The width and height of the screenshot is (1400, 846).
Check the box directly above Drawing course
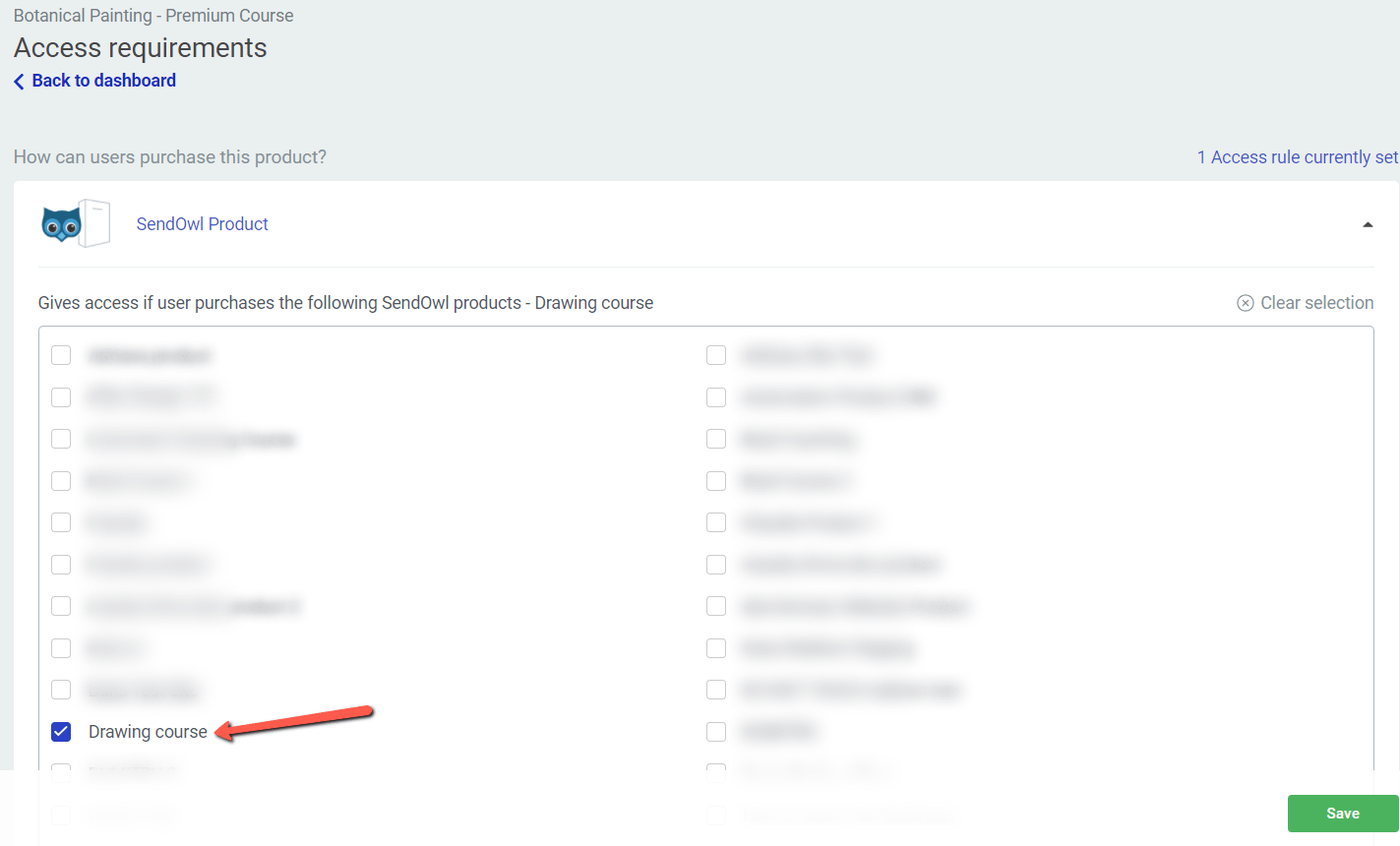[61, 690]
